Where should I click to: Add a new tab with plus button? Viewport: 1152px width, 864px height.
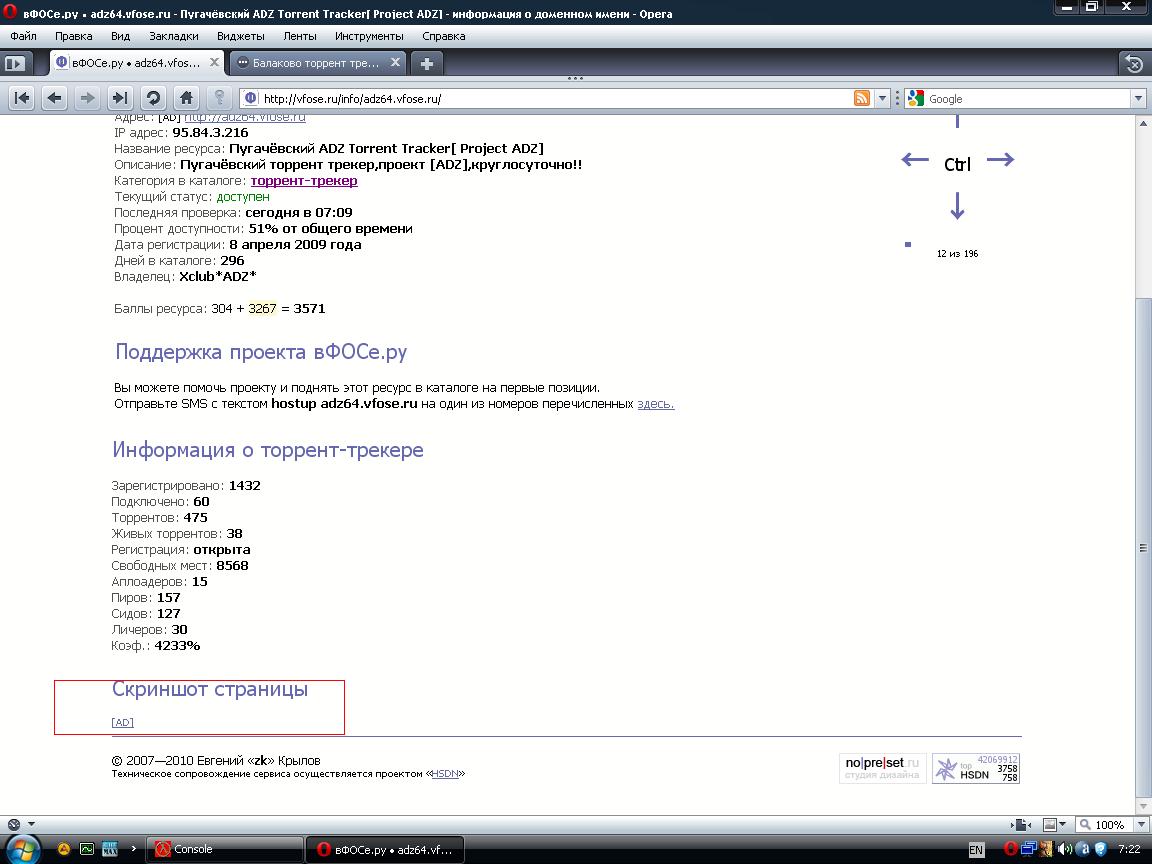(x=427, y=63)
